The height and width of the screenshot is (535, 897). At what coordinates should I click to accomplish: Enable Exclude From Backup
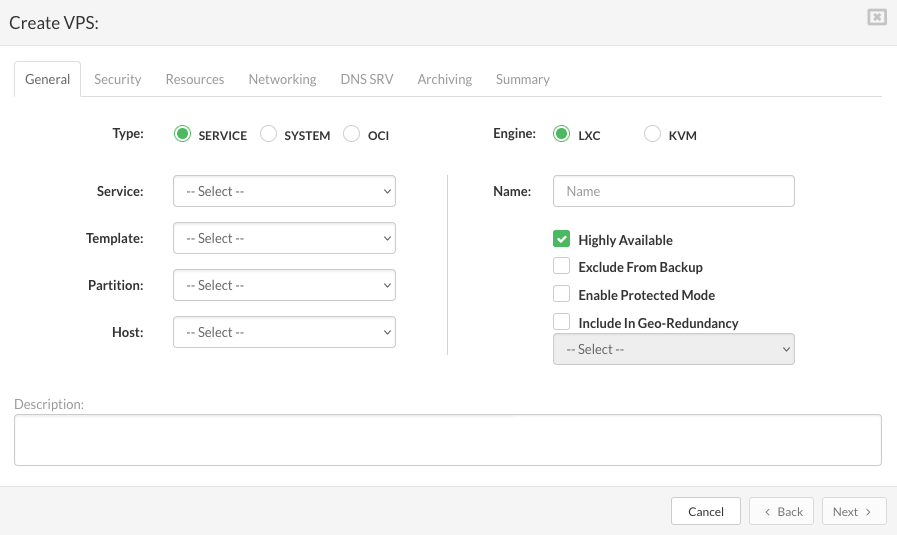[561, 266]
